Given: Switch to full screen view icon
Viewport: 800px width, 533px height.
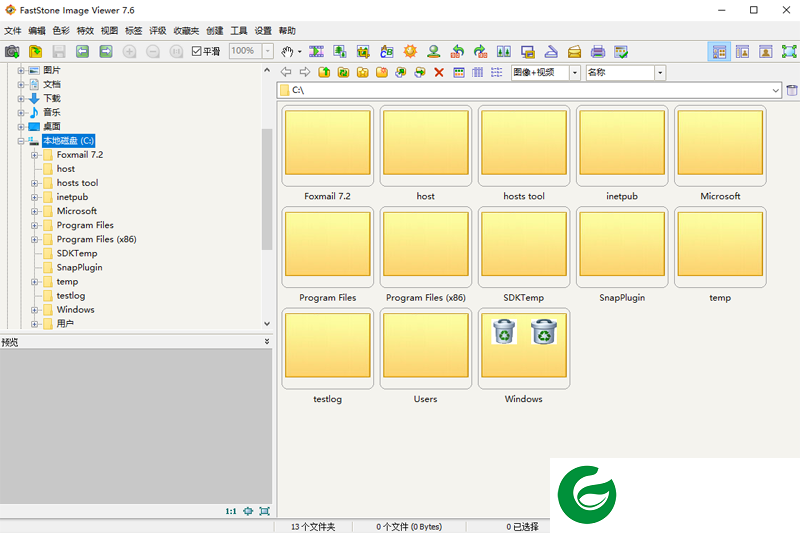Looking at the screenshot, I should pyautogui.click(x=789, y=52).
